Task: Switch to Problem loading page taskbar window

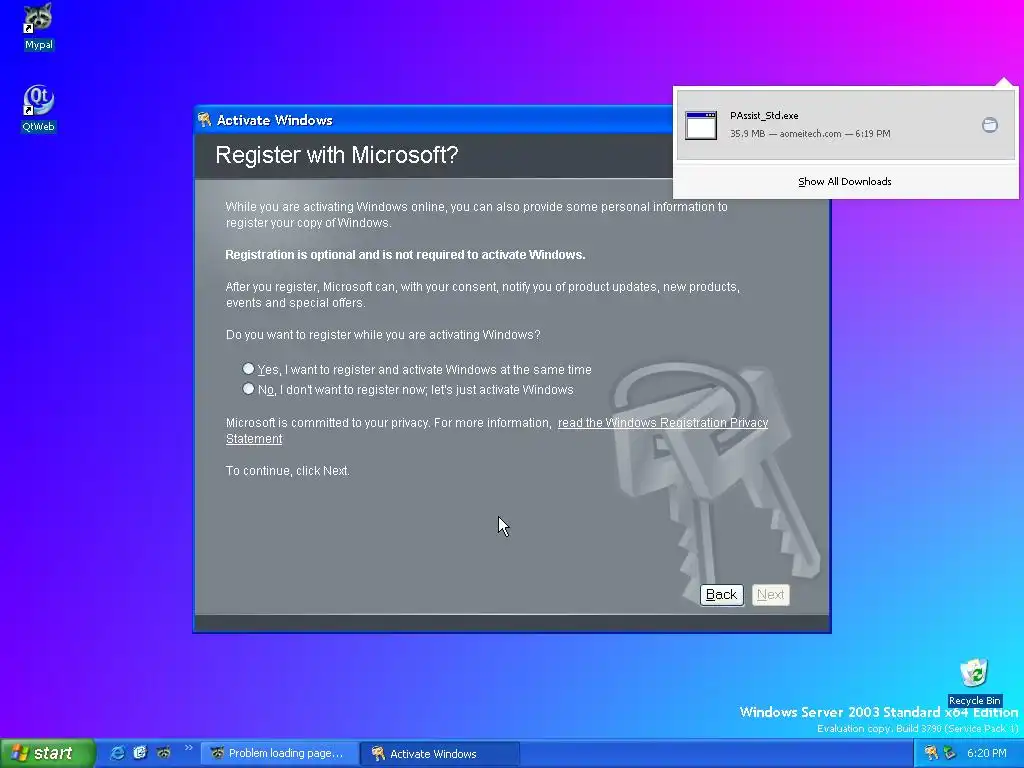Action: pyautogui.click(x=278, y=753)
